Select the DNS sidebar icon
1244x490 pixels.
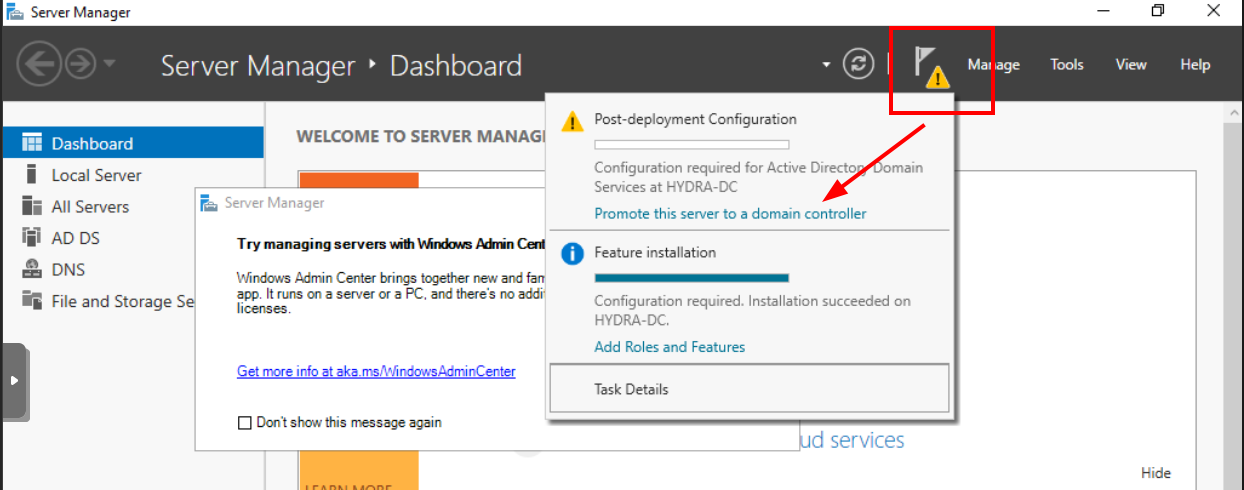coord(32,270)
